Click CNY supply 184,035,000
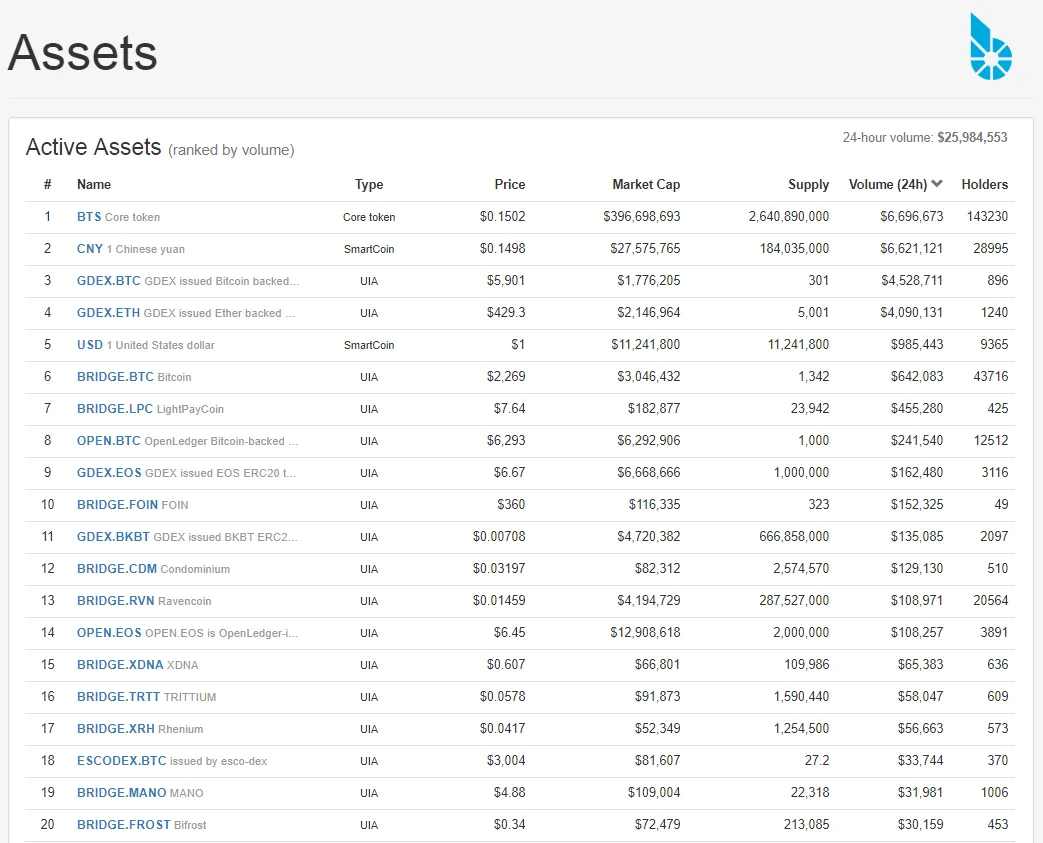The width and height of the screenshot is (1043, 843). (794, 248)
